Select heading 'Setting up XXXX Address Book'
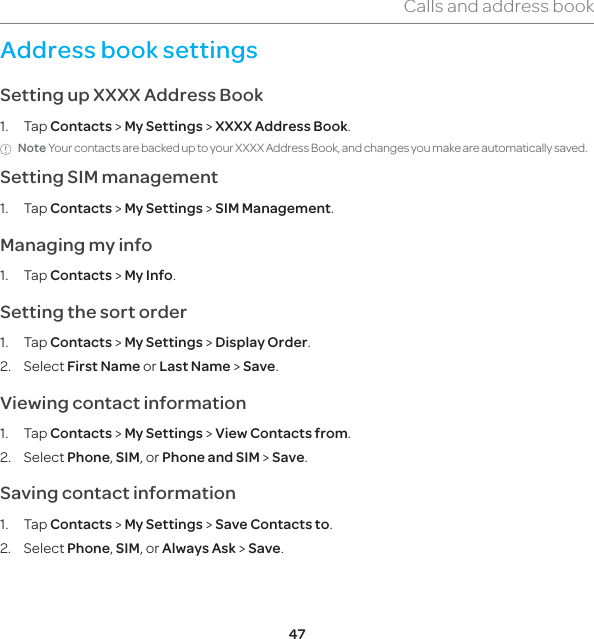 132,95
